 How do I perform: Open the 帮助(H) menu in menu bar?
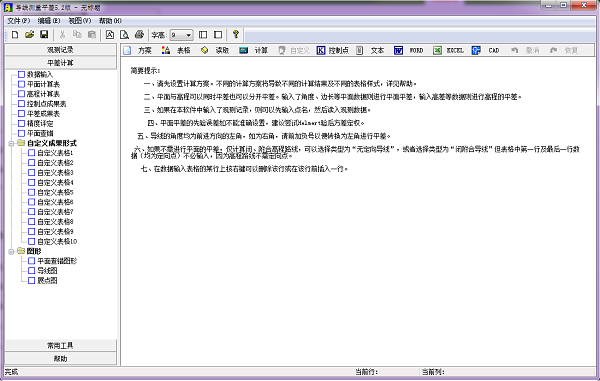click(x=110, y=21)
